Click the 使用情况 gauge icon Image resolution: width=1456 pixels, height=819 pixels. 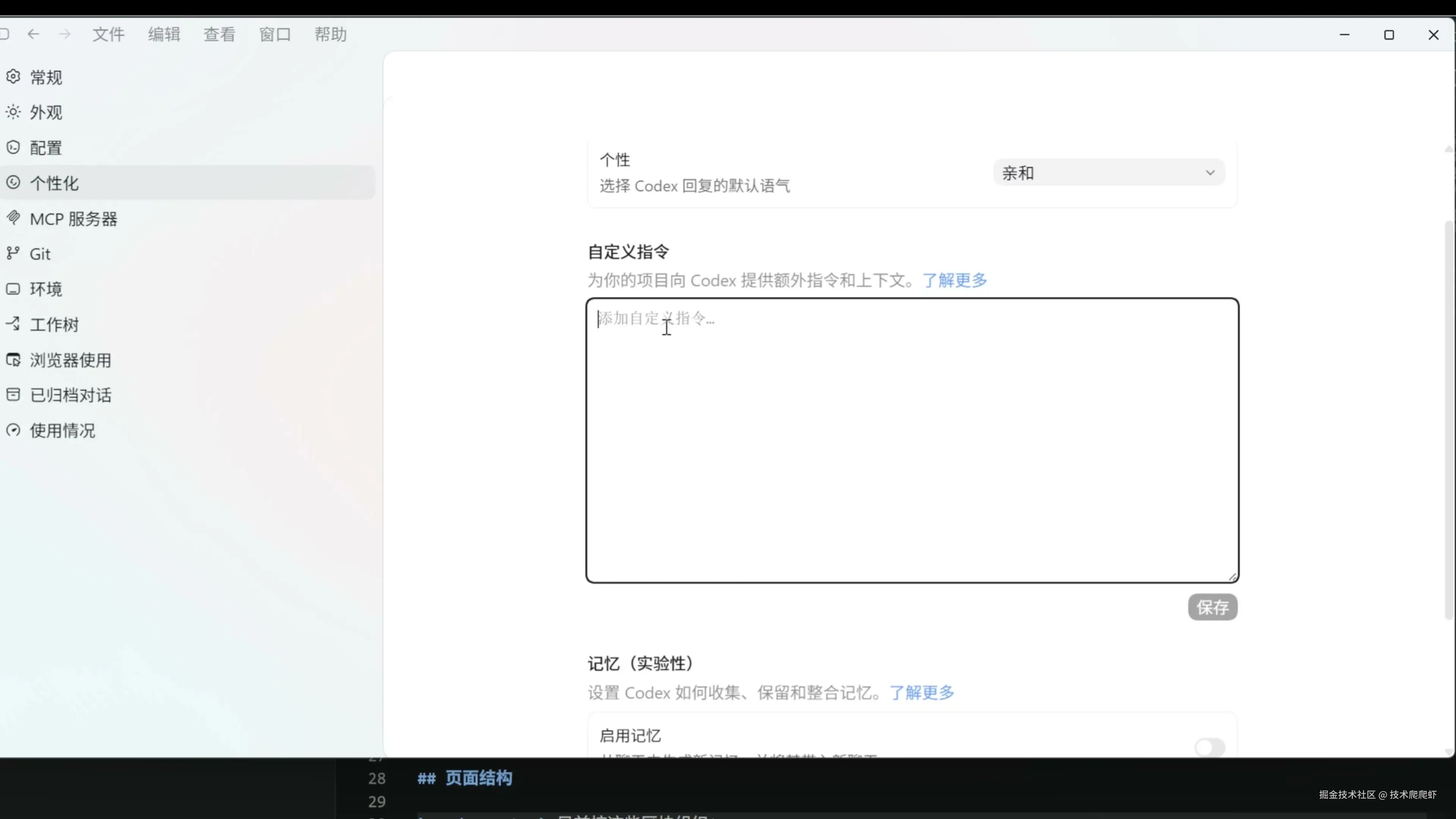[13, 430]
